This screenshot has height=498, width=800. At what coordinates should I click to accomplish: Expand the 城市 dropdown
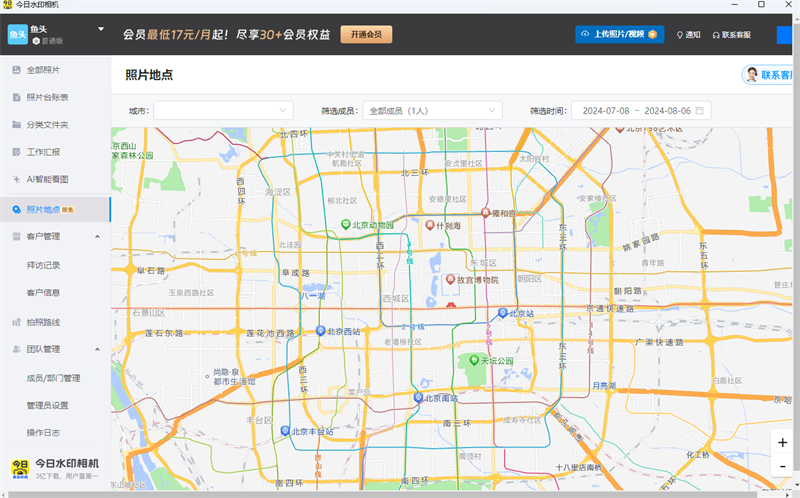tap(223, 110)
